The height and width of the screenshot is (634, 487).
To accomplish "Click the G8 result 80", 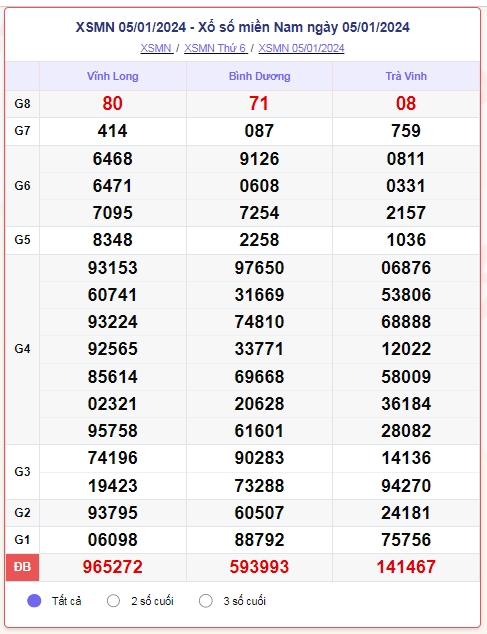I will point(112,104).
